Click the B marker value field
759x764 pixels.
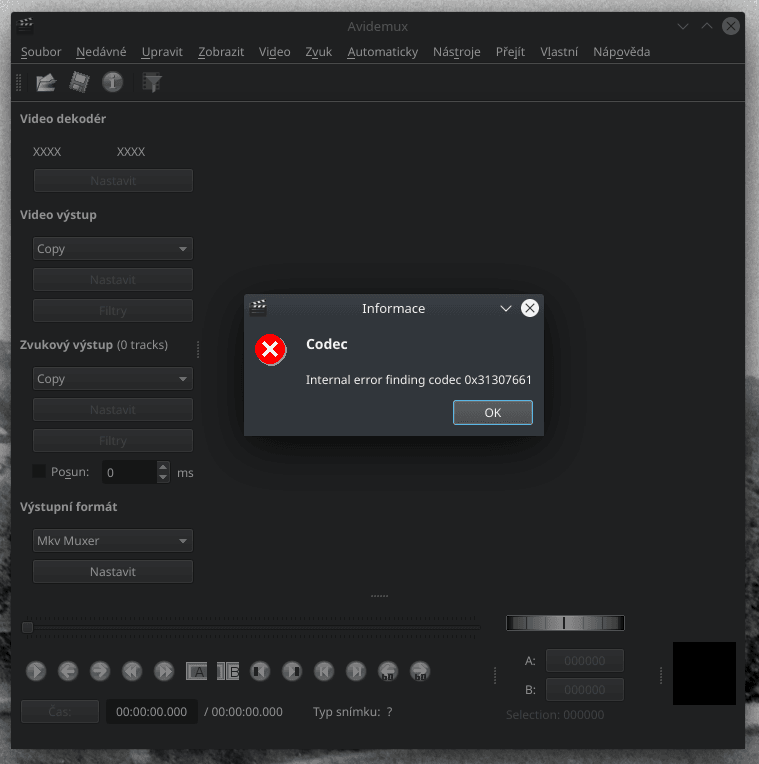coord(585,689)
